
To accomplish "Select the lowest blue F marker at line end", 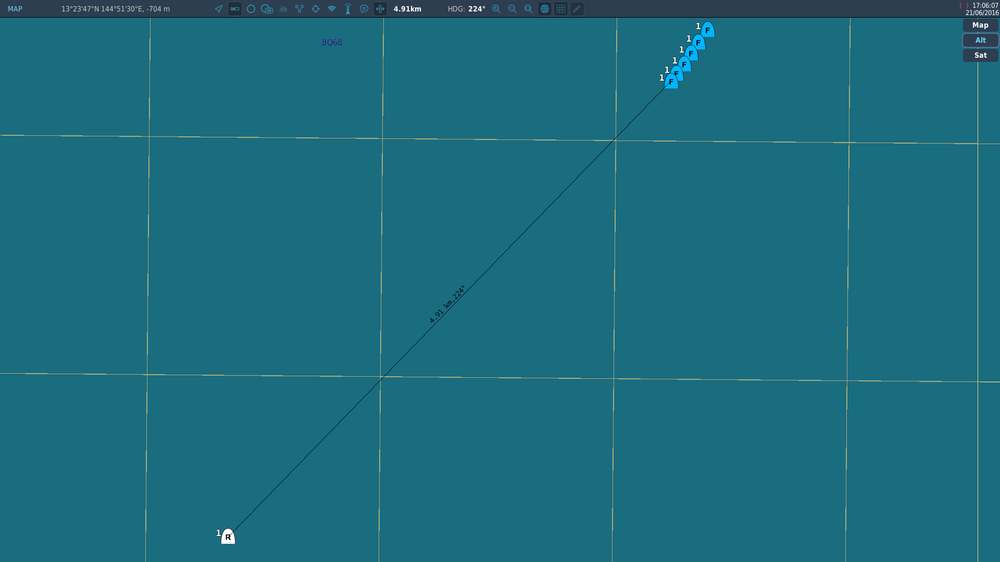I will [671, 81].
